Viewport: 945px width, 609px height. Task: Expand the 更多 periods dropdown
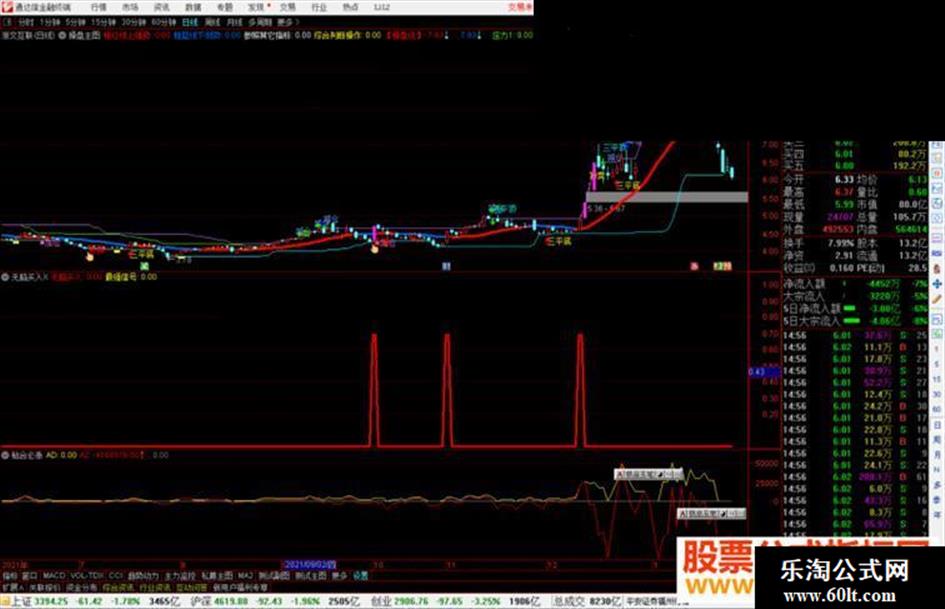[287, 22]
